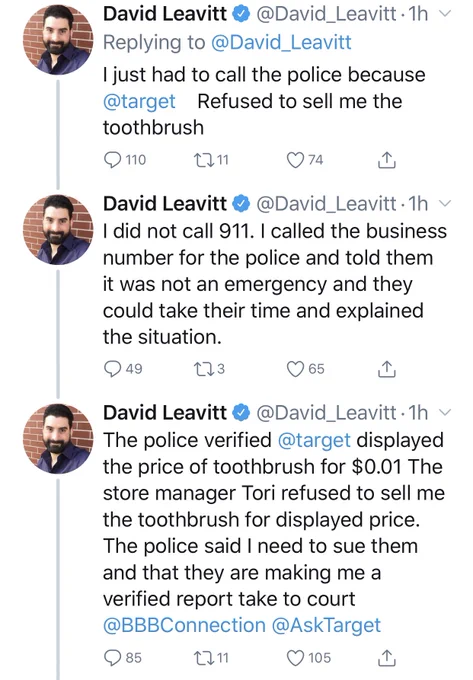The image size is (473, 680).
Task: Open the @BBBConnection mention link
Action: [184, 625]
